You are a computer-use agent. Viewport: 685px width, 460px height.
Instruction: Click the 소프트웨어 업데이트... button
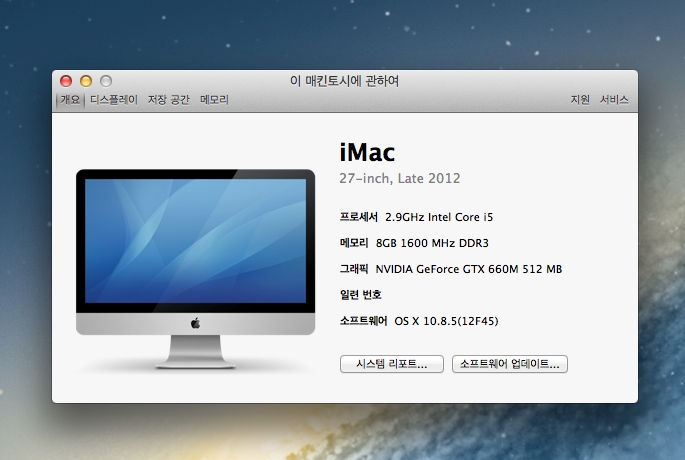510,364
